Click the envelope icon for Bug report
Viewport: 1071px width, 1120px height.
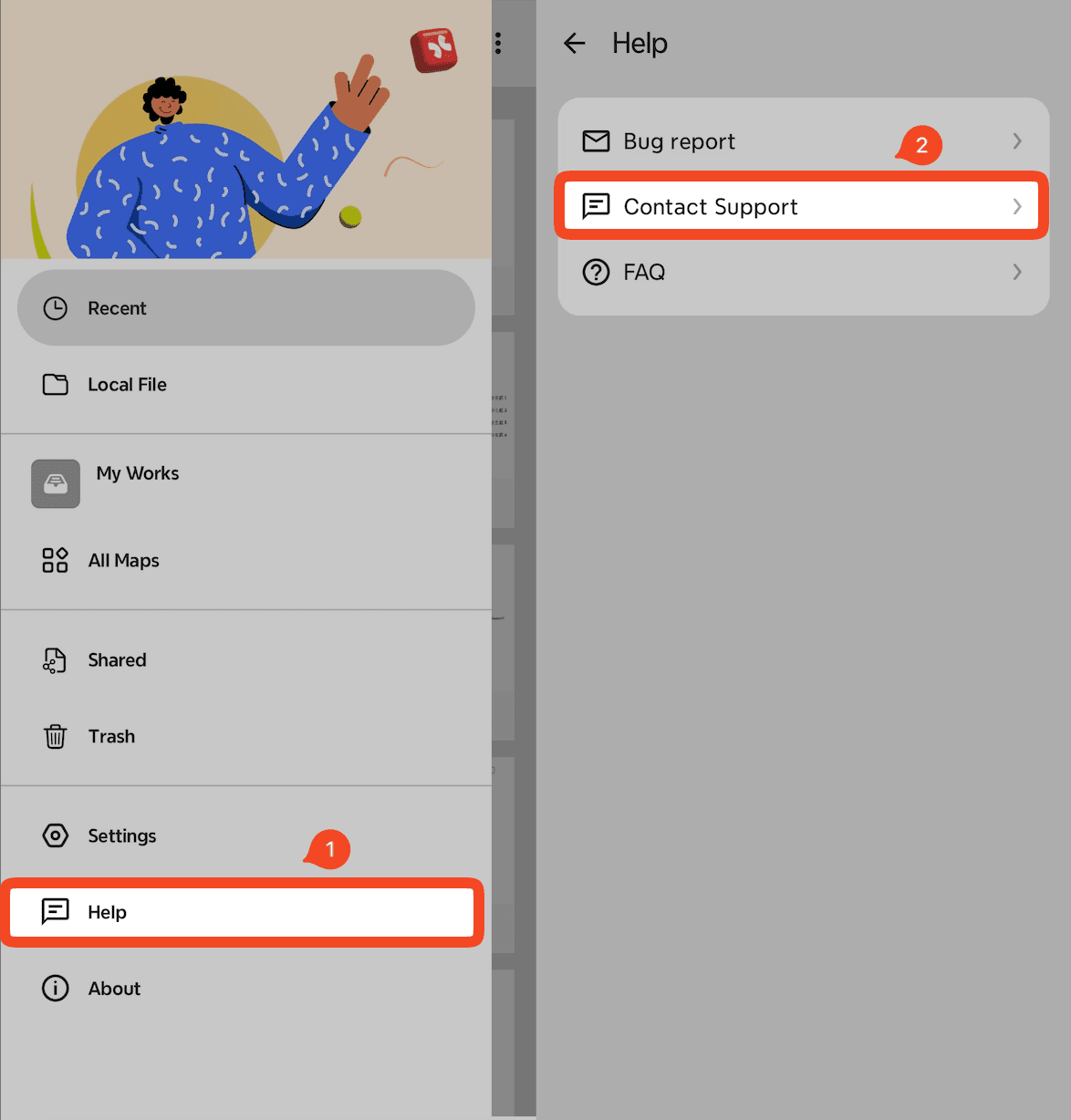(x=596, y=141)
